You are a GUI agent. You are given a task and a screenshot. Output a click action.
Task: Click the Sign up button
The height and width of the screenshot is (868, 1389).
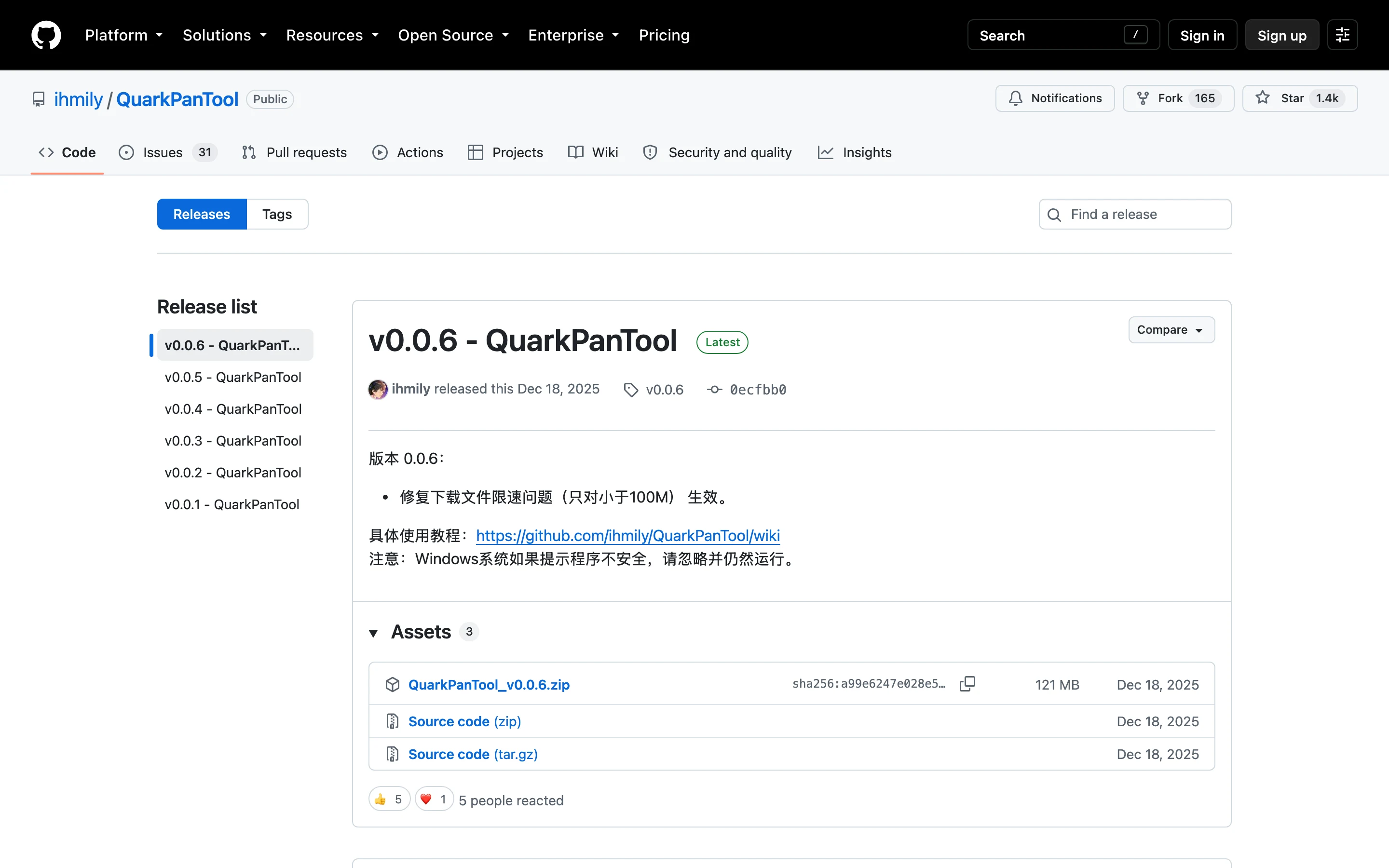click(1281, 35)
